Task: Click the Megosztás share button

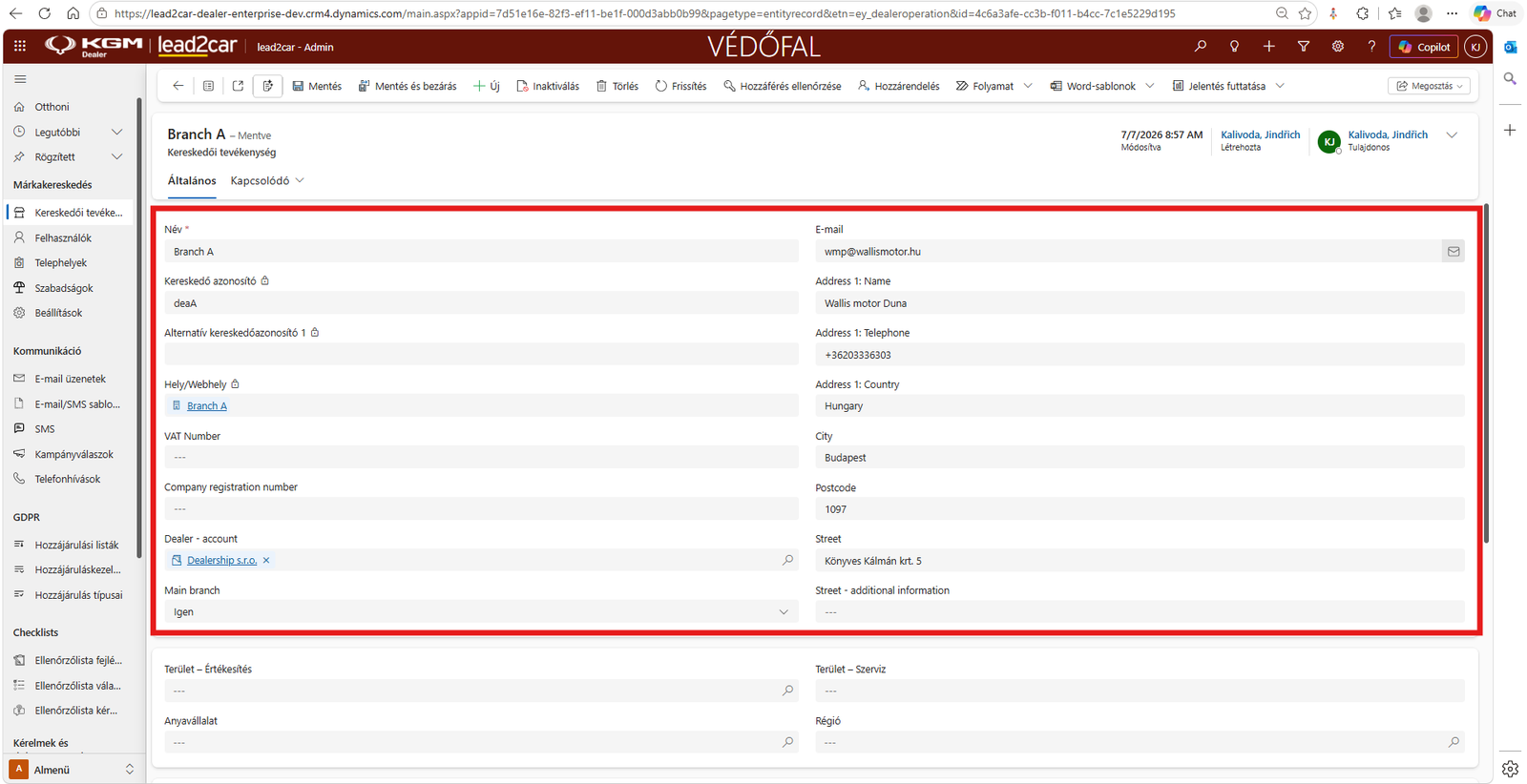Action: coord(1429,86)
